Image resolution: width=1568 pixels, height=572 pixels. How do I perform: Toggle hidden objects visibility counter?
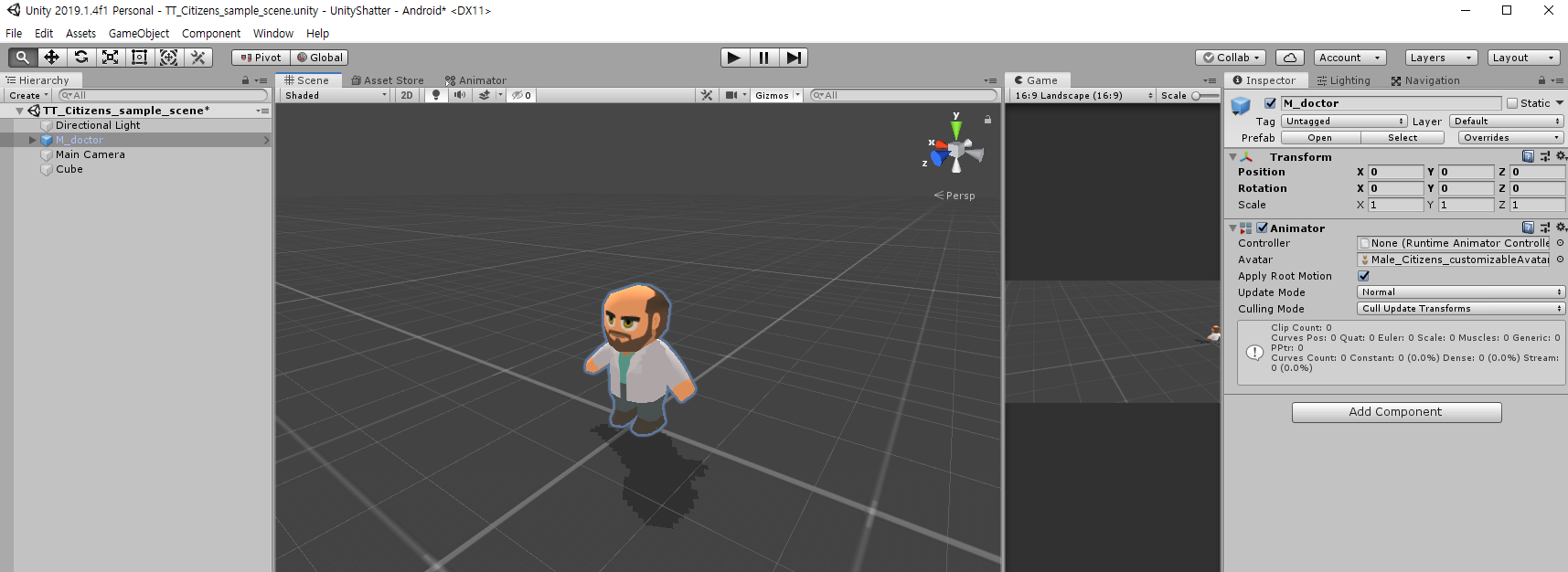521,95
